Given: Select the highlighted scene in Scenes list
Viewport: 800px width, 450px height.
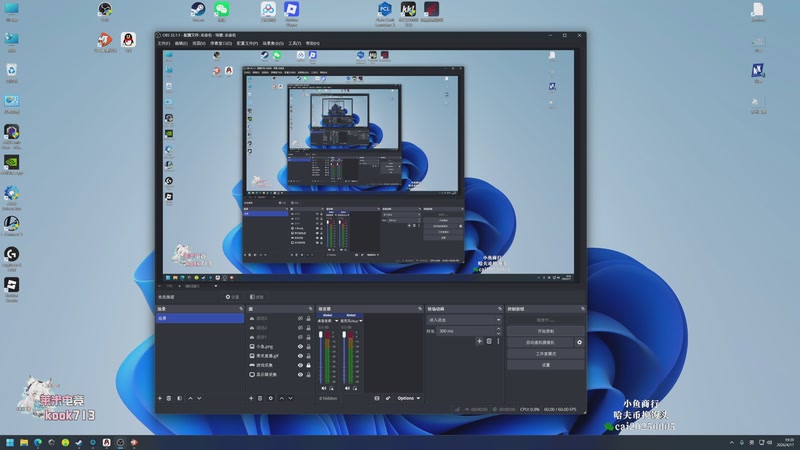Looking at the screenshot, I should [200, 318].
